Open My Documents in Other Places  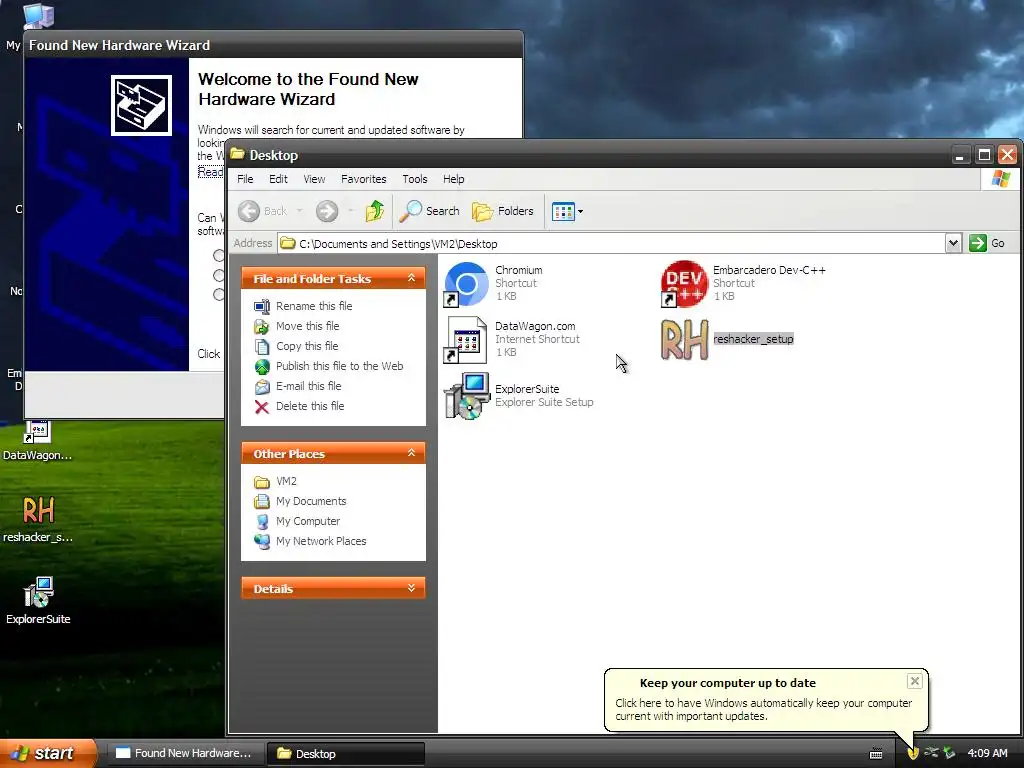[x=311, y=502]
